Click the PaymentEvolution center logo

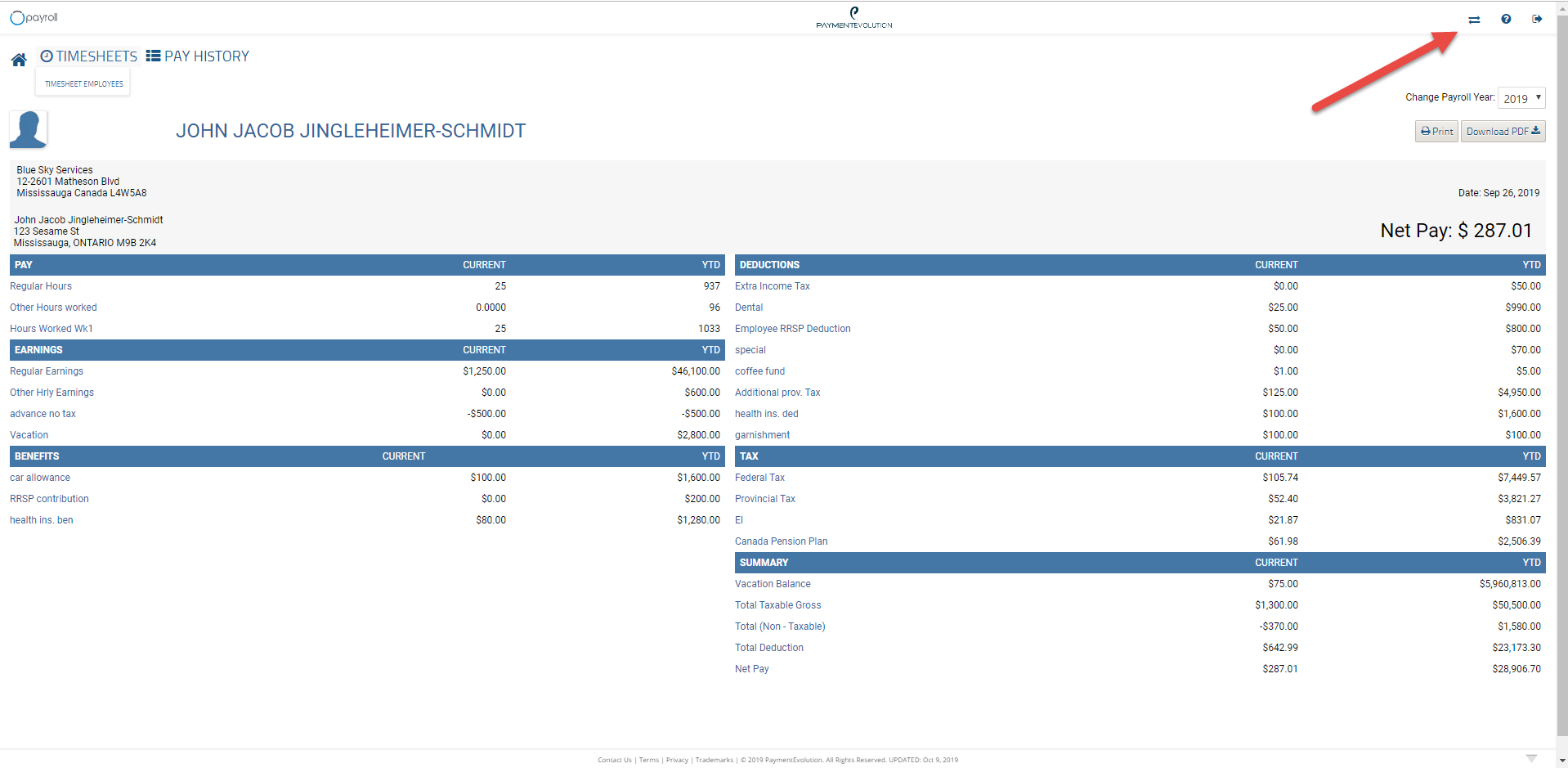click(854, 18)
